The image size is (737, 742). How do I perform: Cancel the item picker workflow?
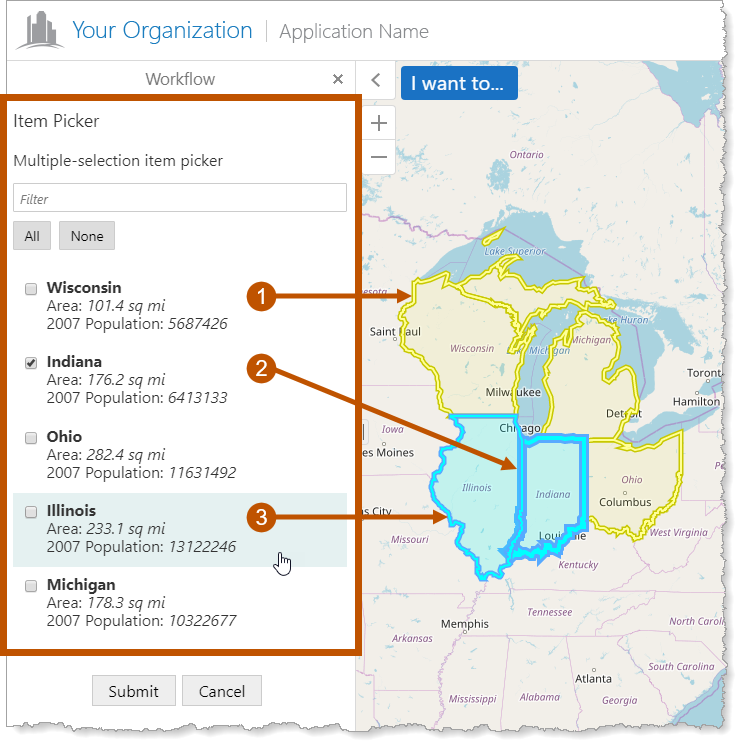pos(221,691)
